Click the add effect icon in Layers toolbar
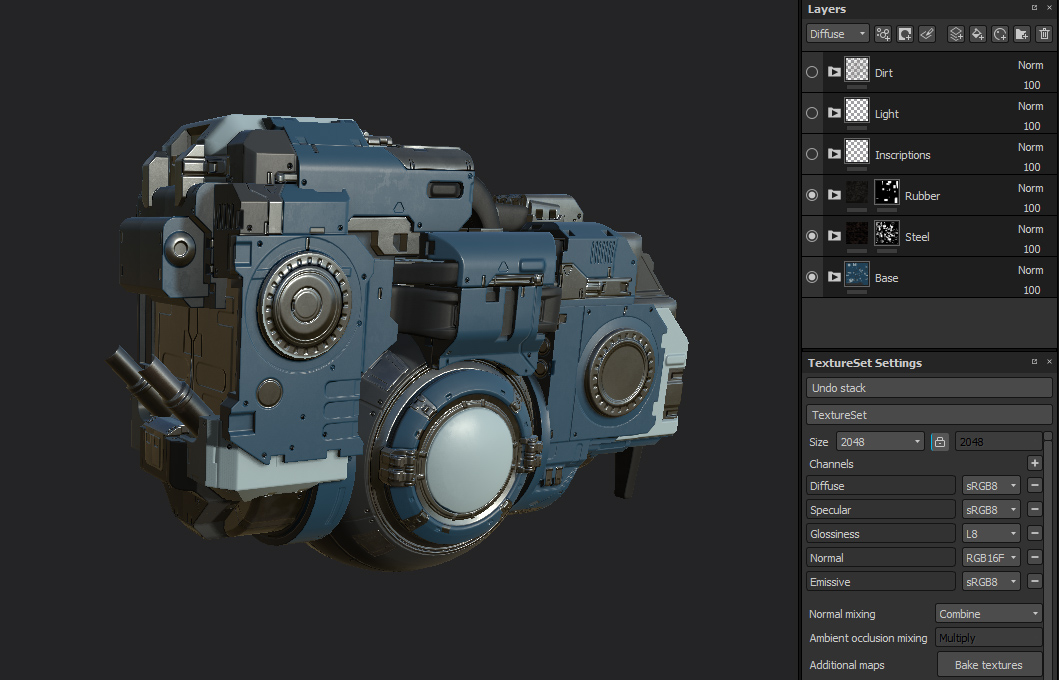 coord(883,34)
